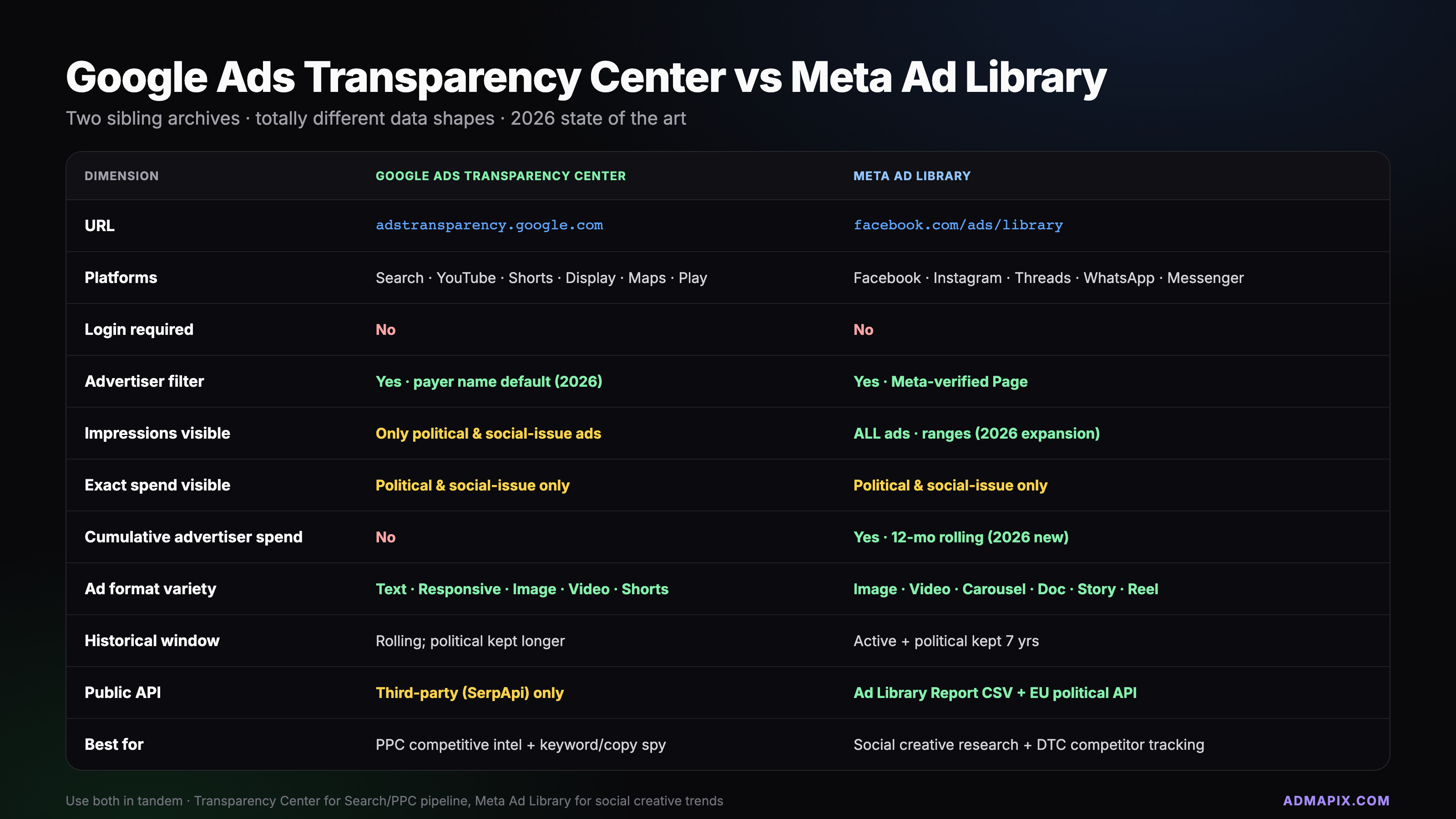Click 'ALL ads · ranges (2026 expansion)' cell

click(976, 434)
